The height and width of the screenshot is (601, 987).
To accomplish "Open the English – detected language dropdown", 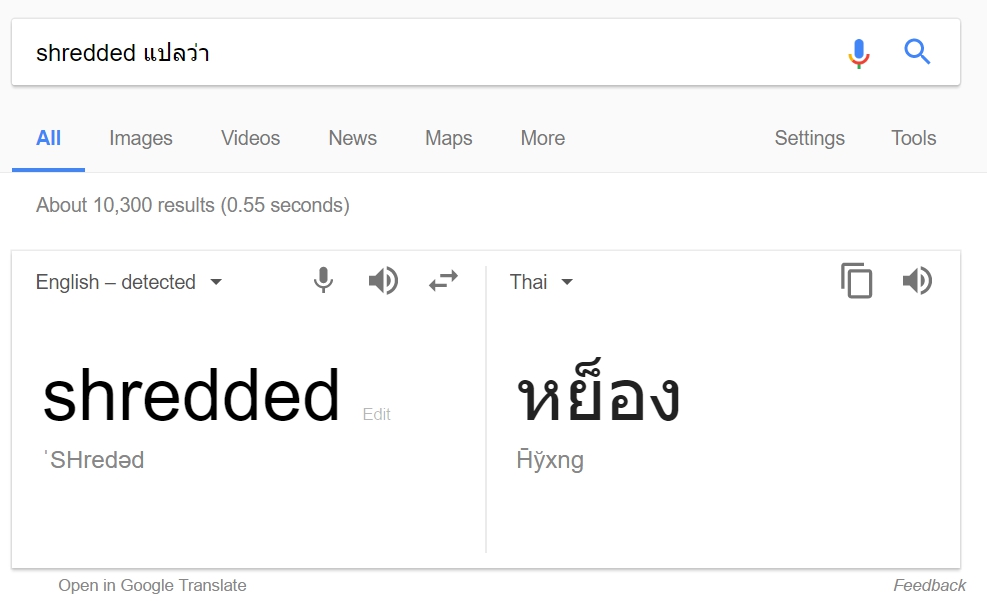I will (x=129, y=282).
